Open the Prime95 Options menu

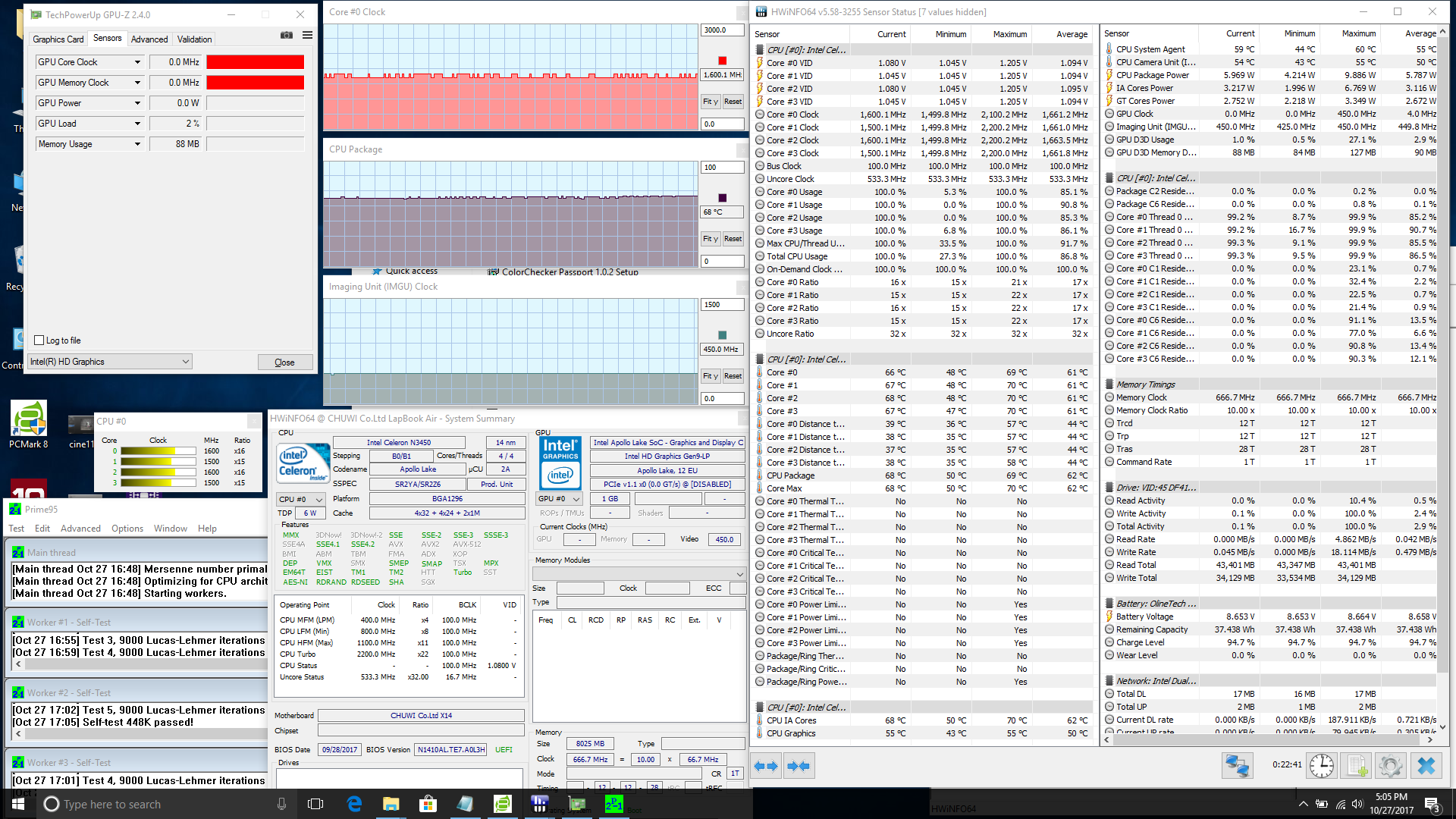(127, 529)
